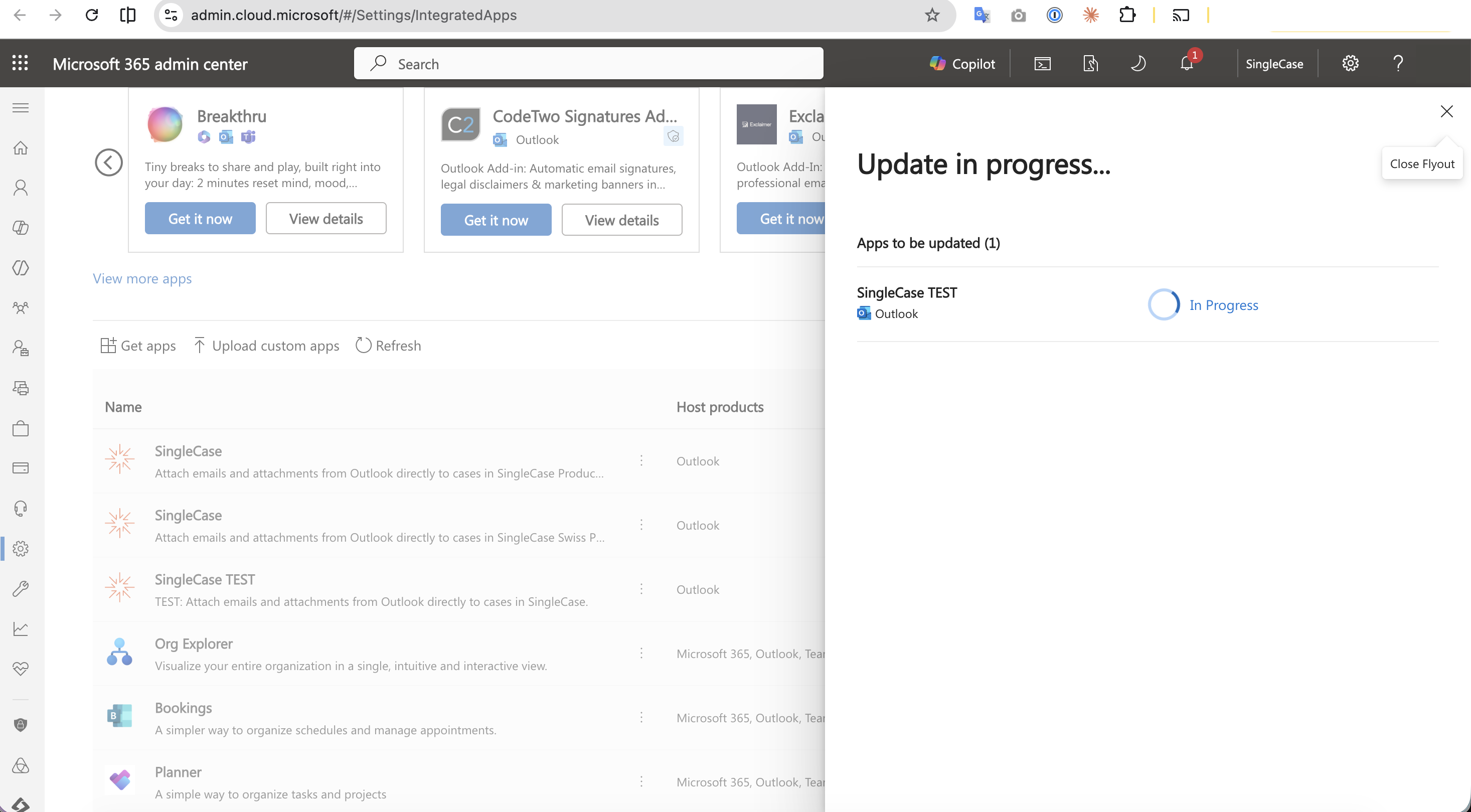The image size is (1471, 812).
Task: Open the View more apps link
Action: pos(142,279)
